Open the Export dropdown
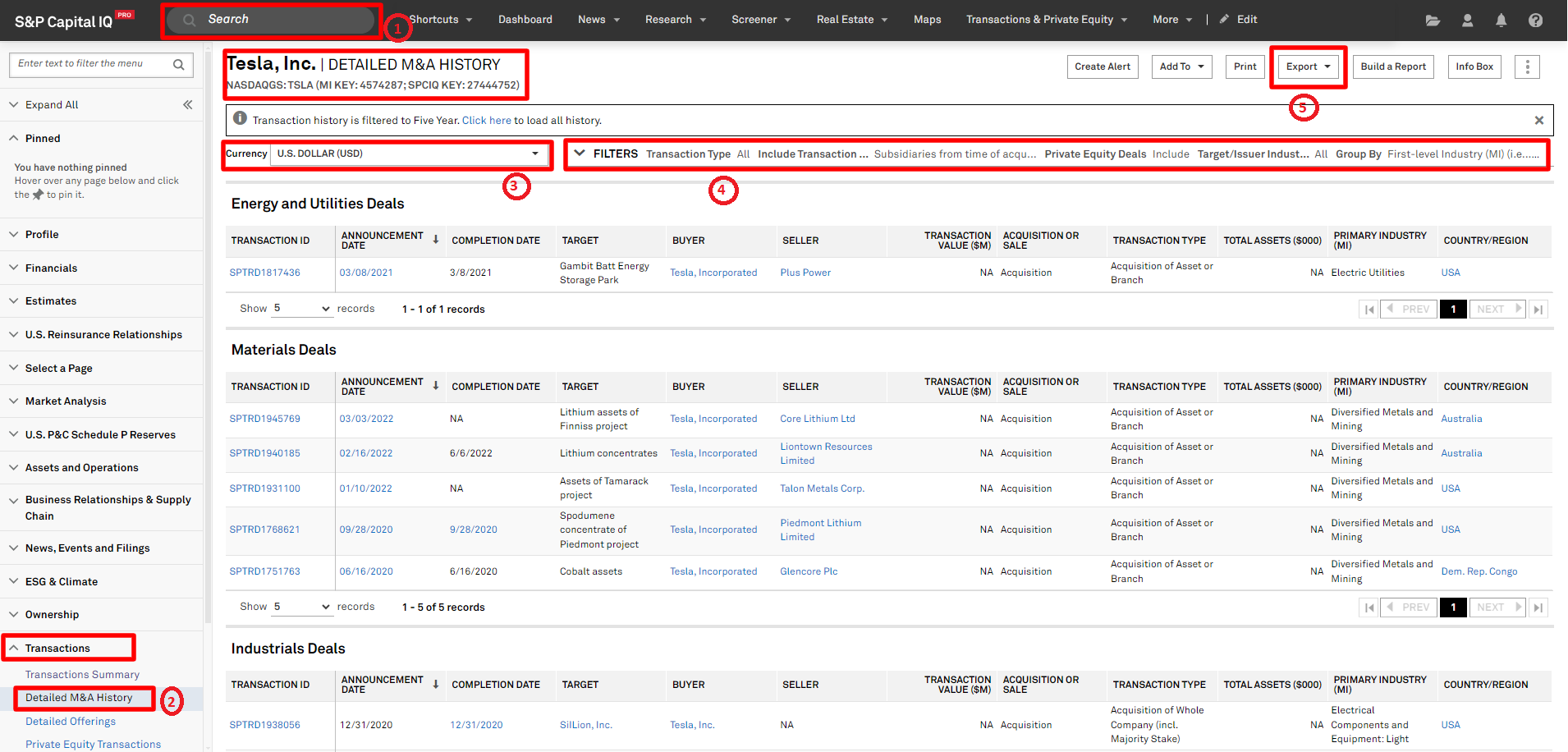This screenshot has width=1568, height=752. coord(1308,66)
